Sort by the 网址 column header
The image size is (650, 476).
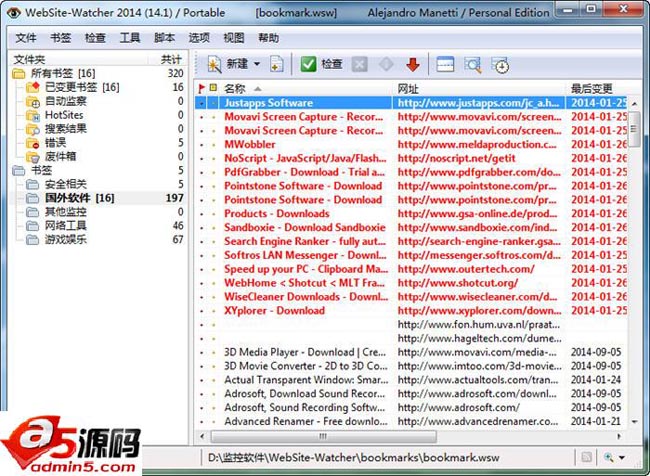(x=408, y=88)
